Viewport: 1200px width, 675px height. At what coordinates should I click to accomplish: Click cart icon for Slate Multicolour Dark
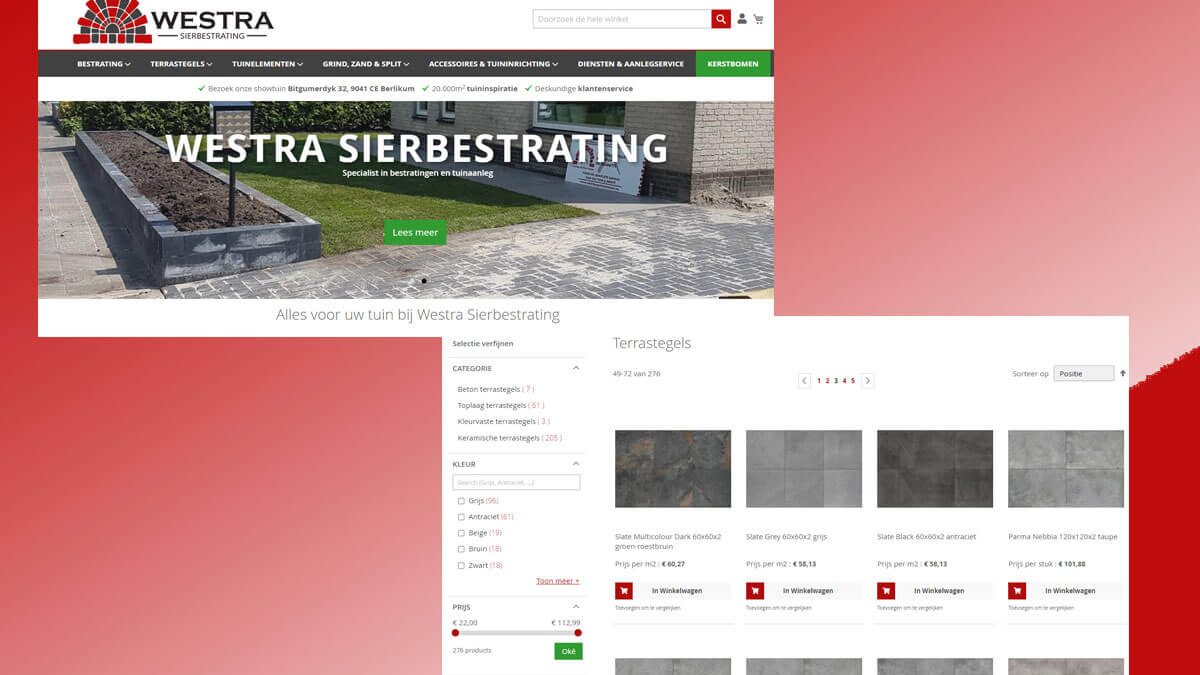coord(624,591)
